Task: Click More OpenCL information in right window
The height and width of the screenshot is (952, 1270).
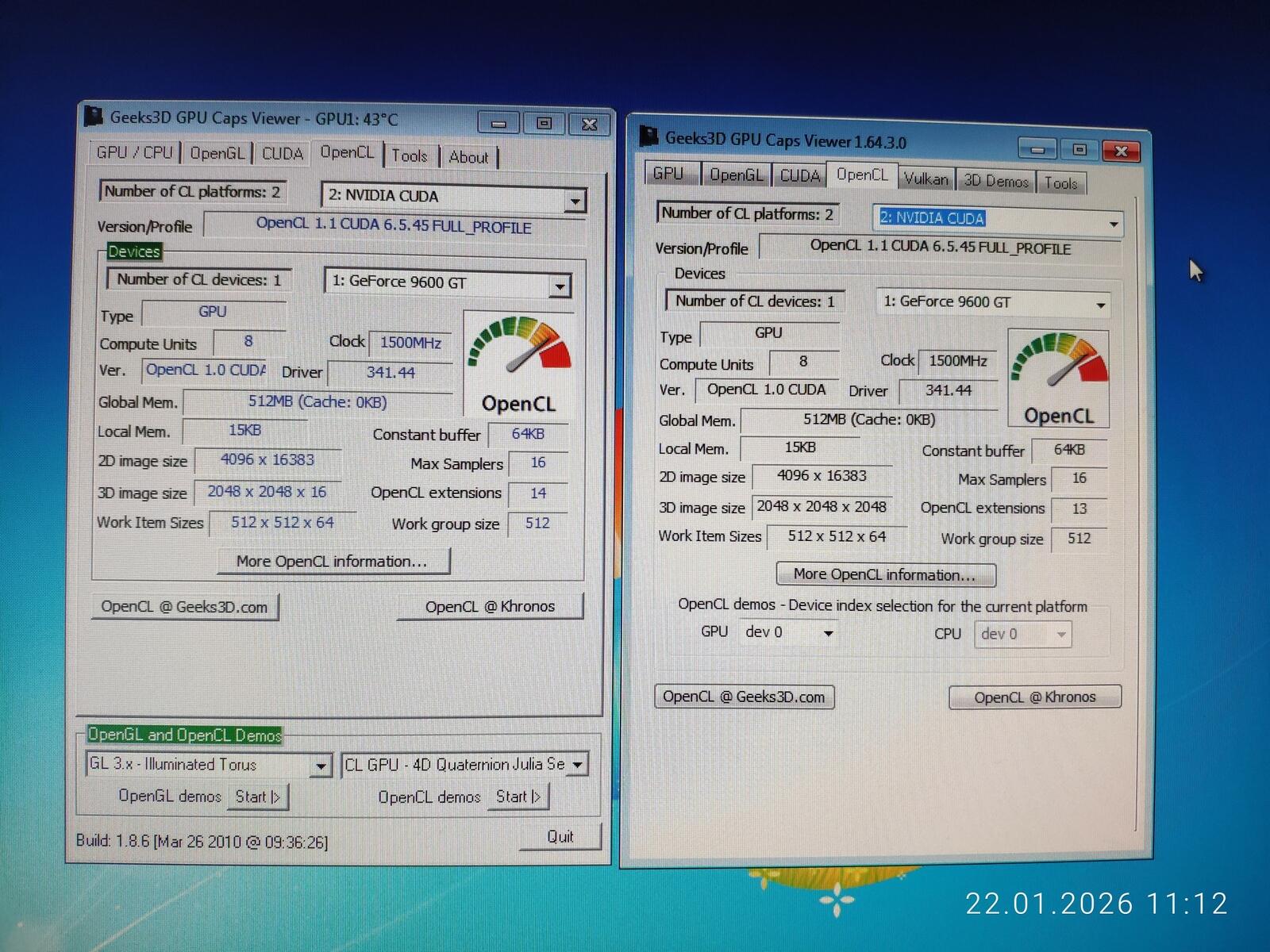Action: (886, 574)
